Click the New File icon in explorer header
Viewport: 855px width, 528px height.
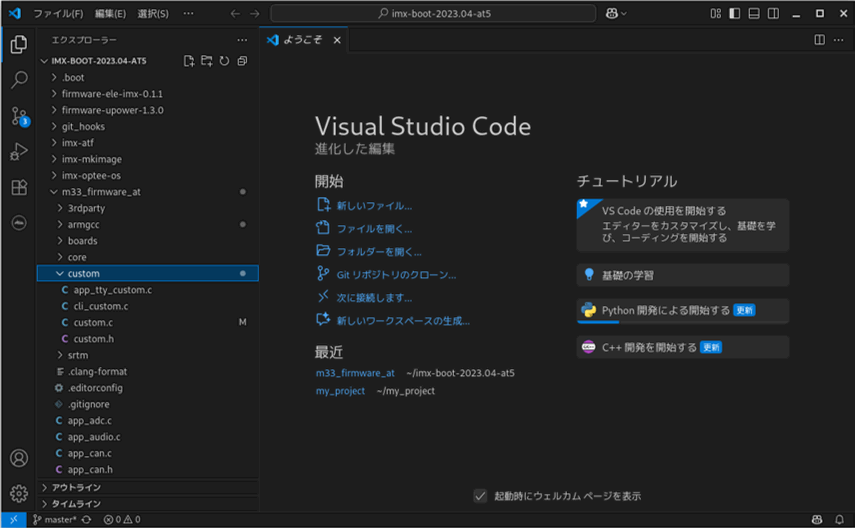[189, 61]
